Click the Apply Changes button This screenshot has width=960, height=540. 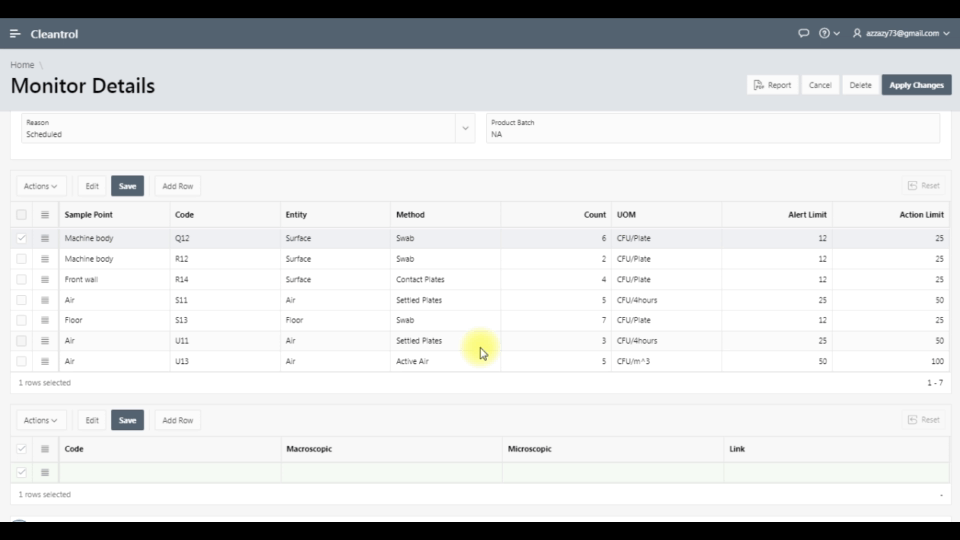(x=916, y=85)
